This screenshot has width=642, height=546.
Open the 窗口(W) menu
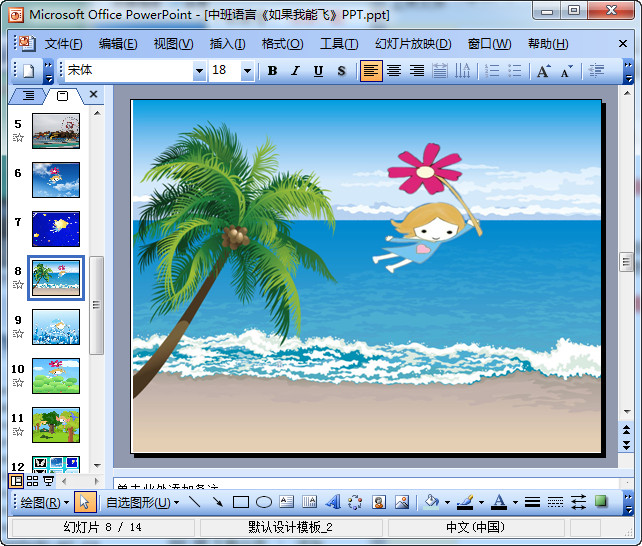click(489, 43)
